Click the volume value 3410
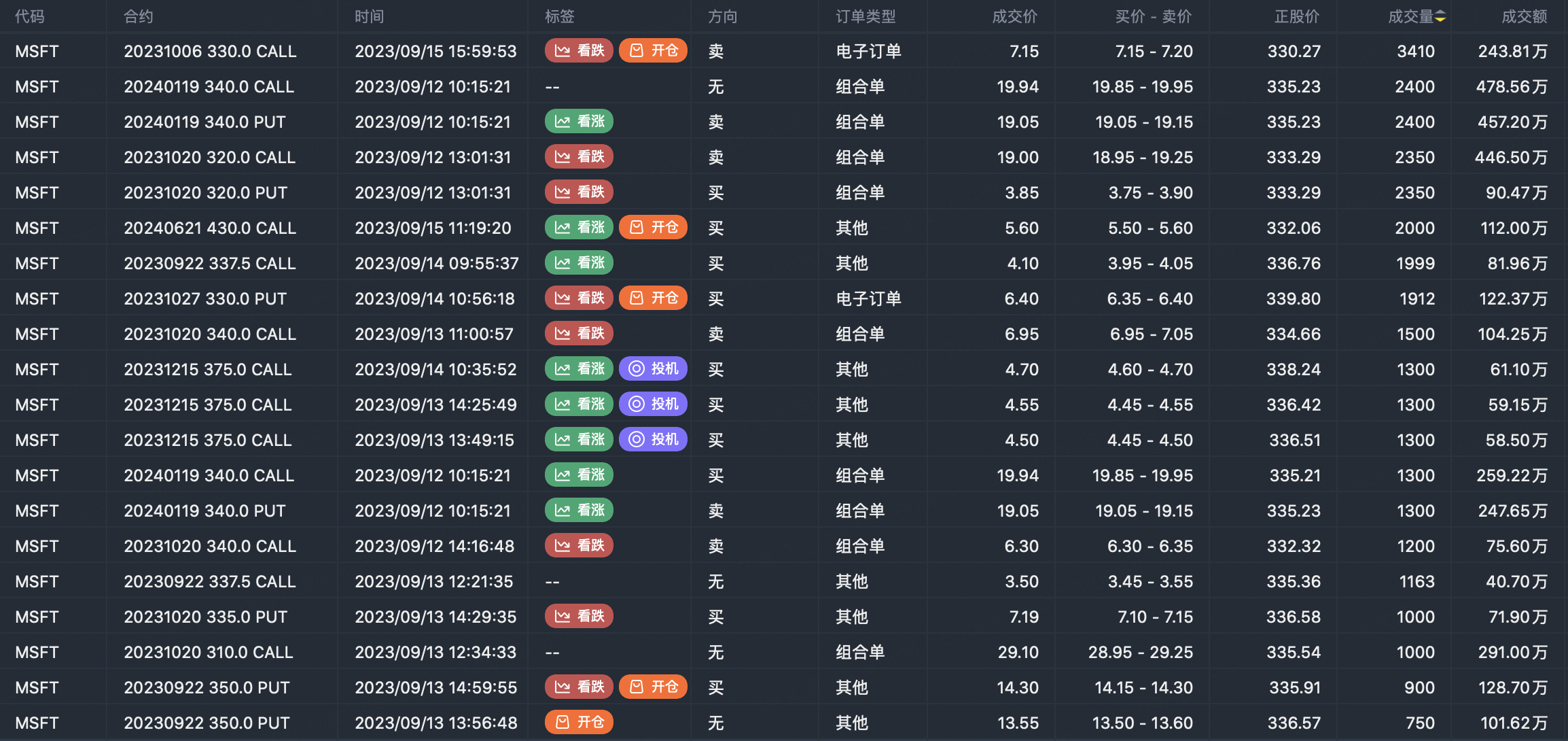Screen dimensions: 1568x741 pos(1416,52)
